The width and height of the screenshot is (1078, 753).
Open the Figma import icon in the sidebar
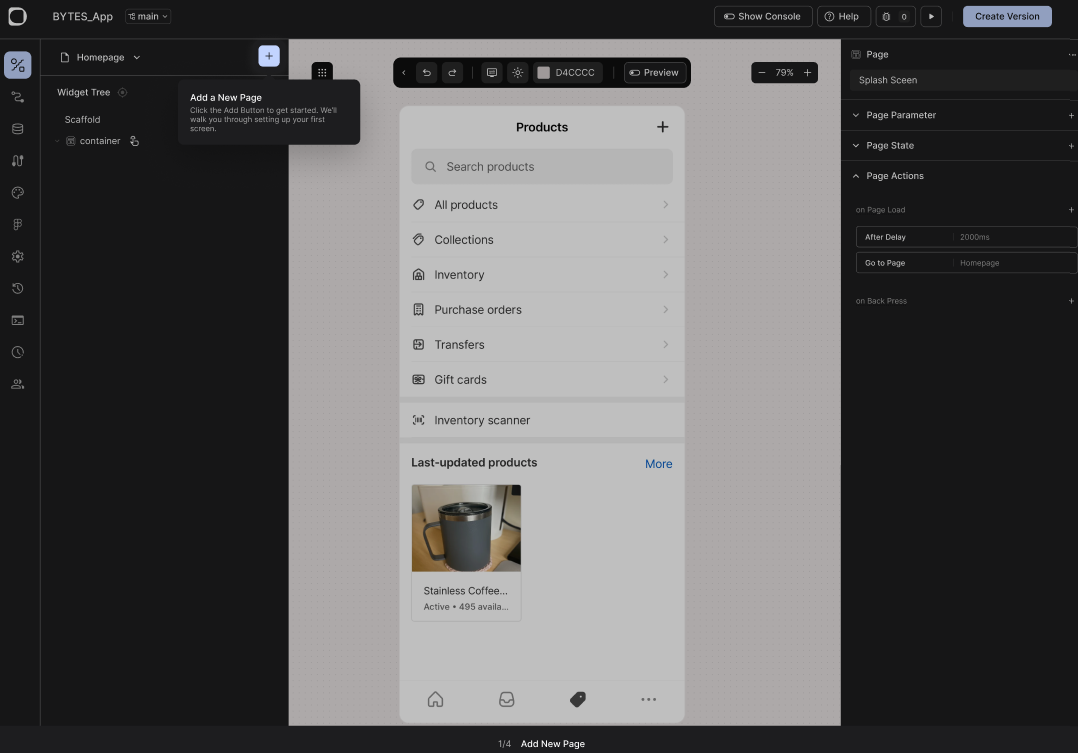click(18, 224)
